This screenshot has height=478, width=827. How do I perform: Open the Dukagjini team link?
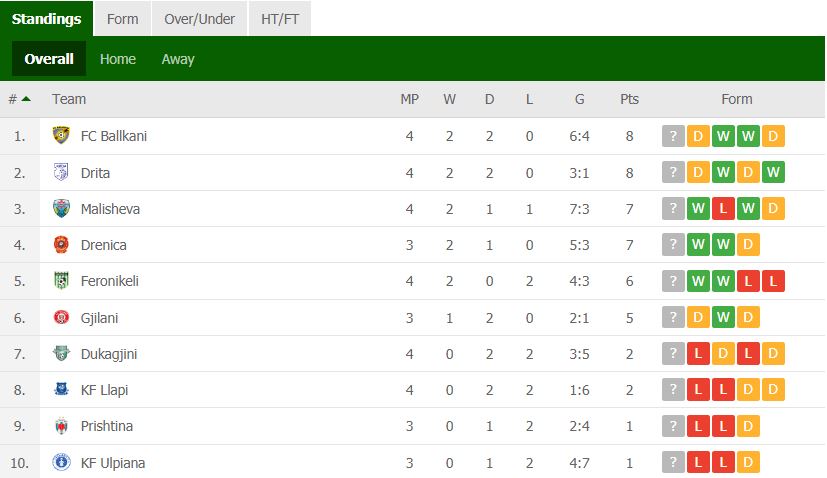[109, 354]
